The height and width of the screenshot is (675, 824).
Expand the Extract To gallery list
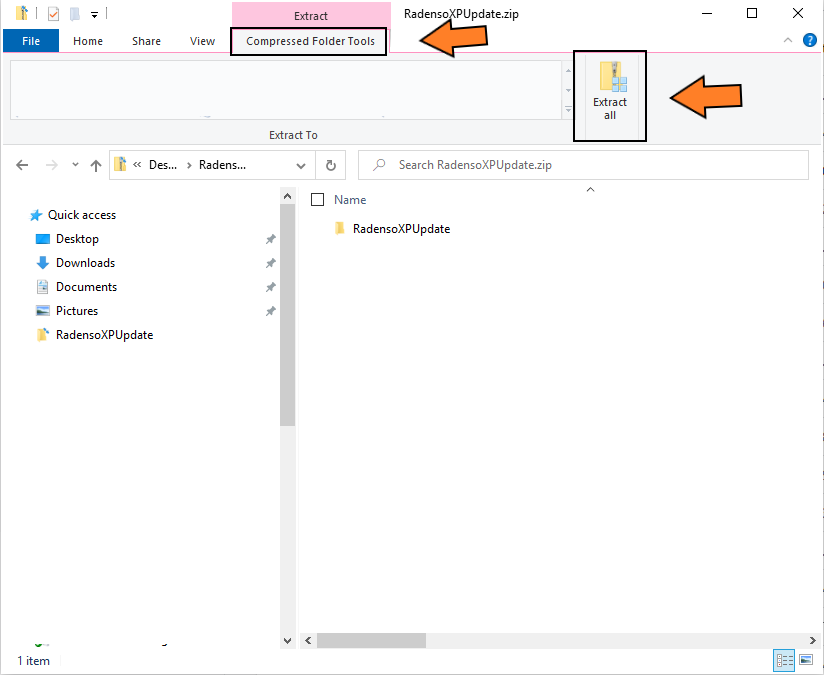(x=568, y=110)
